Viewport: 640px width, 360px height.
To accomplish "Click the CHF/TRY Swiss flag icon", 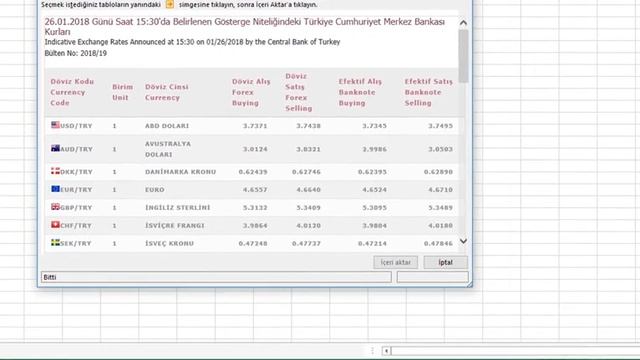I will (56, 225).
